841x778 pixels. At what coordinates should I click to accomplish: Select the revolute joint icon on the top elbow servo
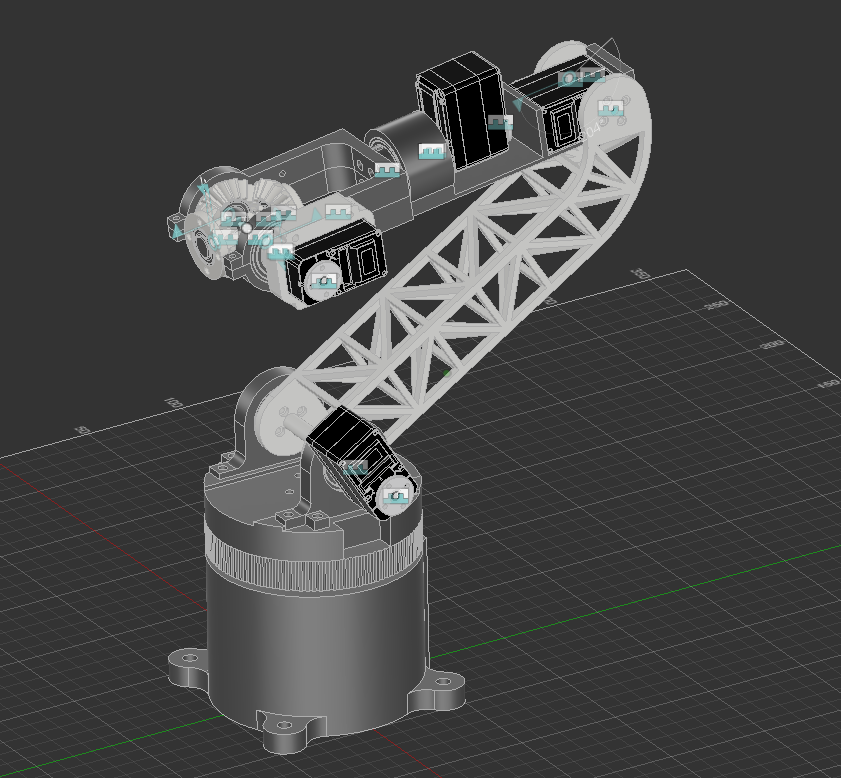[x=570, y=79]
